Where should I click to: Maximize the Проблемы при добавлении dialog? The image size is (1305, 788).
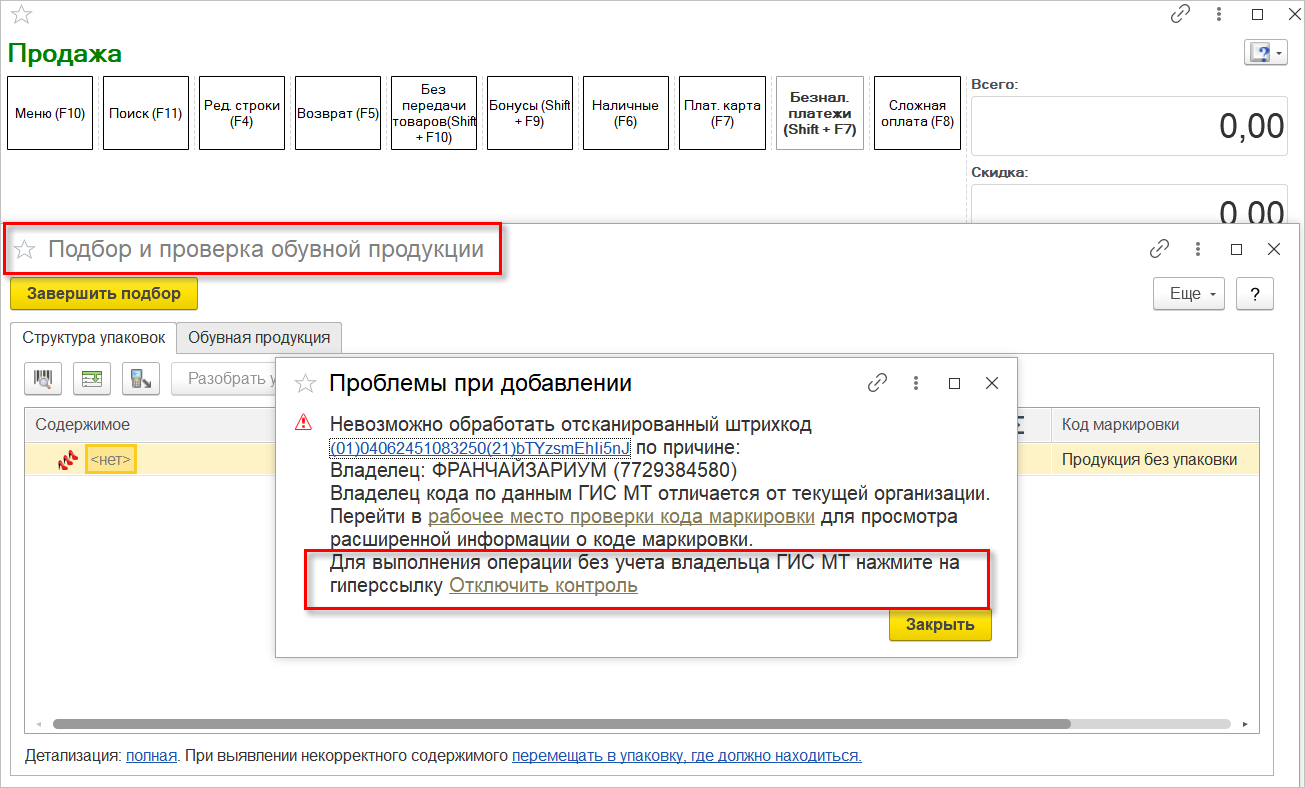(x=954, y=383)
